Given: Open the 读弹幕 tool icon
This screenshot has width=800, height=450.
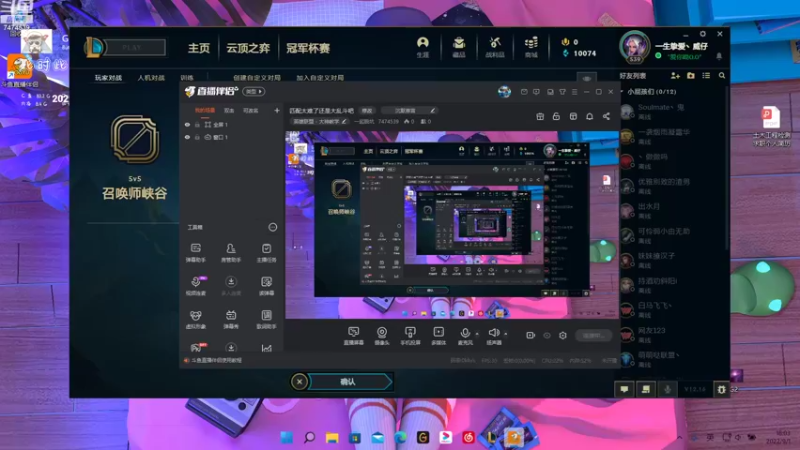Looking at the screenshot, I should tap(266, 286).
